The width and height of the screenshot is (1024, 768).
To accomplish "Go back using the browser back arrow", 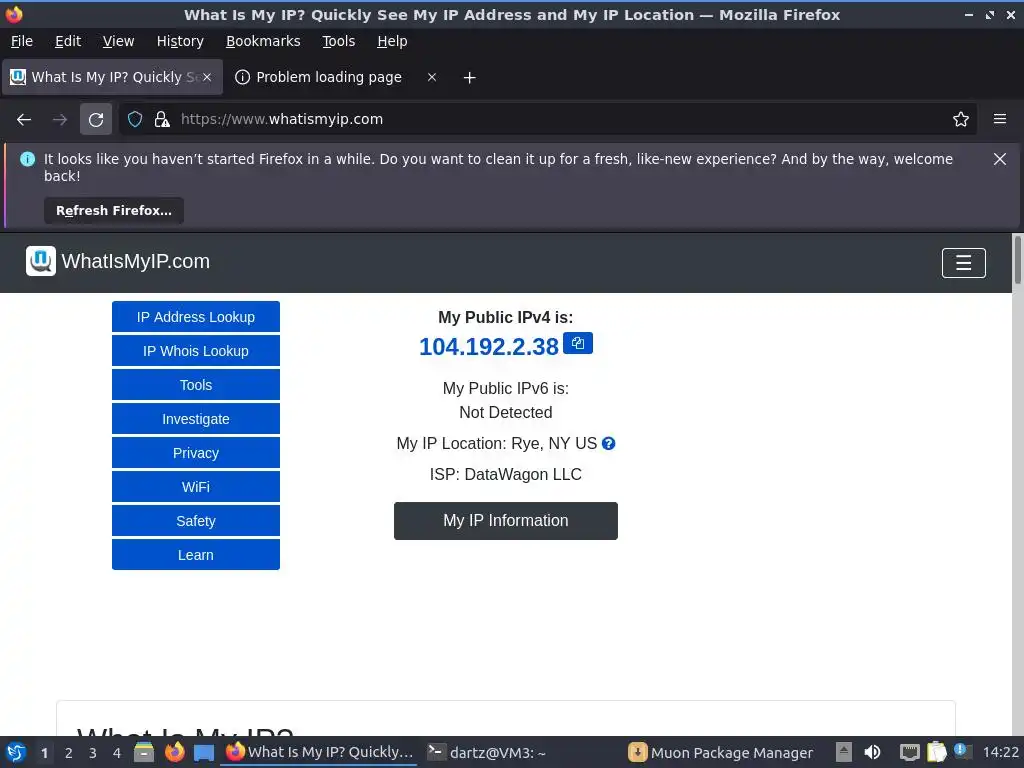I will (24, 120).
